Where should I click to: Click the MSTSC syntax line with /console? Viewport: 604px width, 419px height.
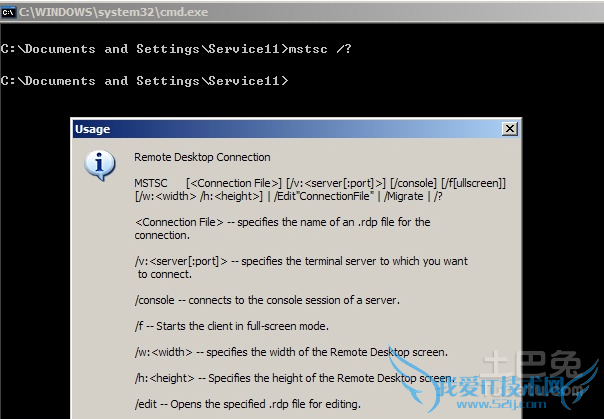pos(320,183)
